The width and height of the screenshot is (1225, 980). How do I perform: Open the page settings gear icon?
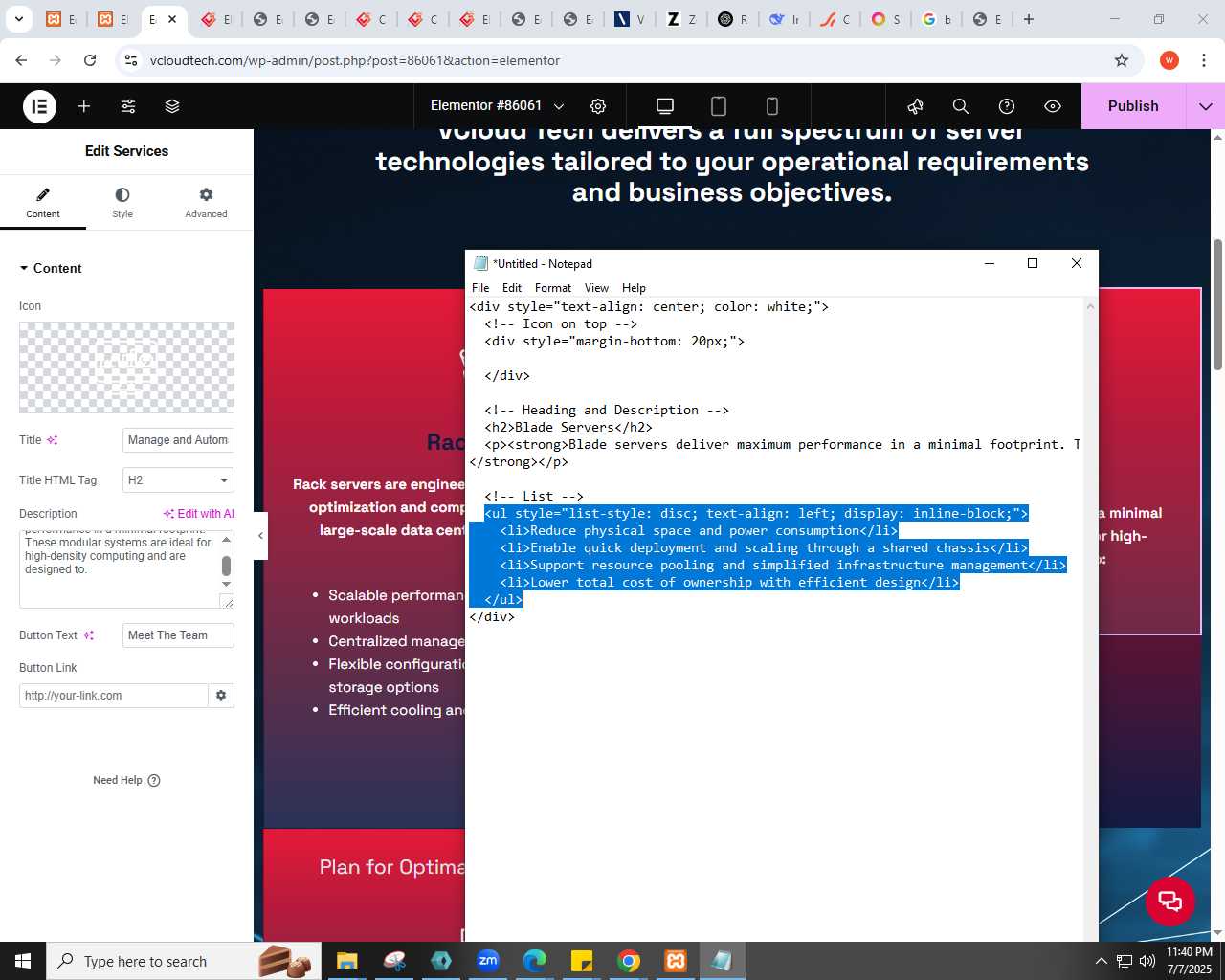(598, 106)
